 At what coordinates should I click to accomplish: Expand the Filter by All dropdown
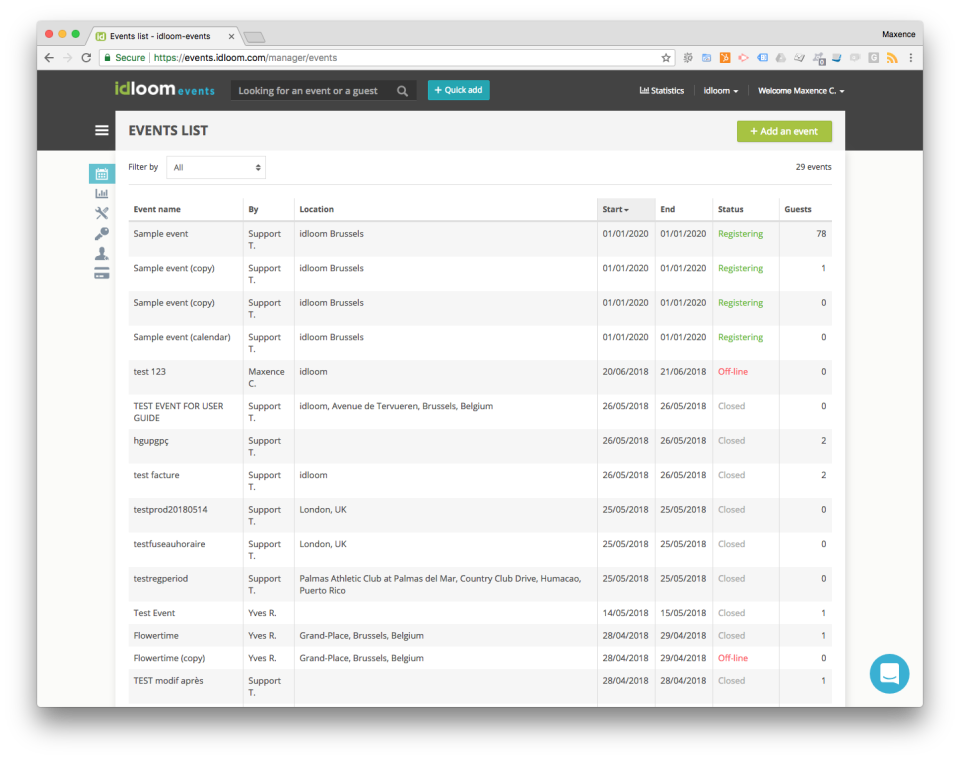point(216,167)
